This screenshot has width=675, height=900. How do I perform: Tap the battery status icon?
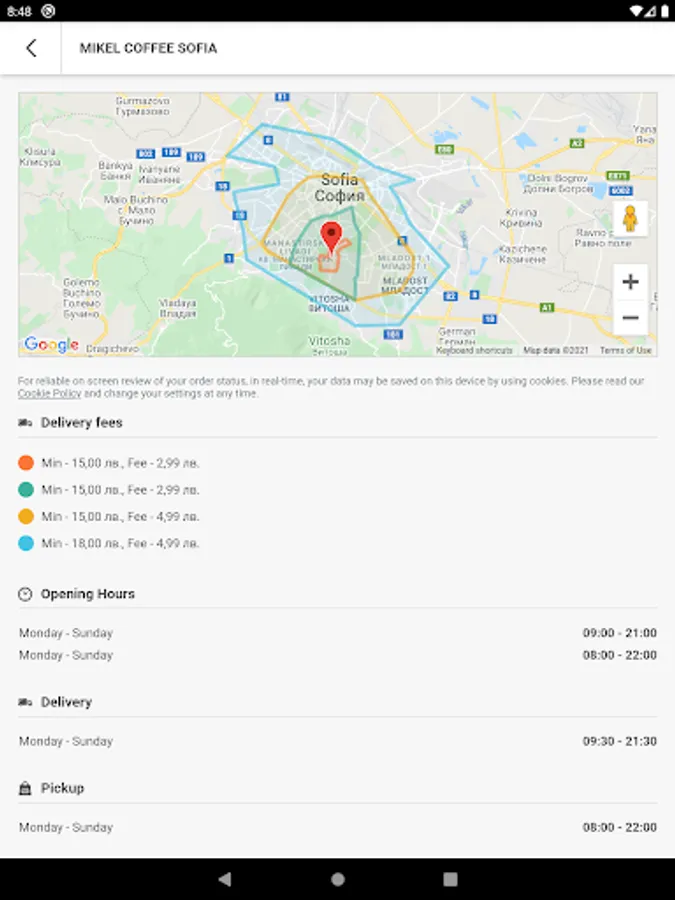[x=664, y=11]
